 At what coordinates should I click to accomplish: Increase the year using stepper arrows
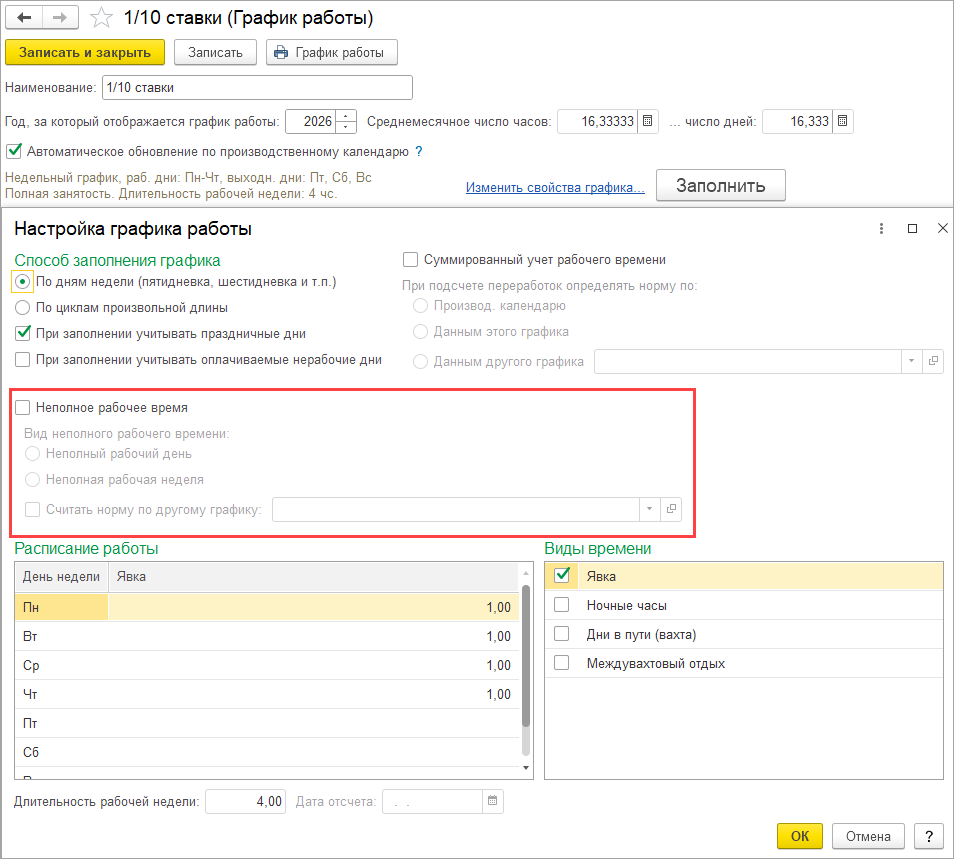(x=347, y=116)
